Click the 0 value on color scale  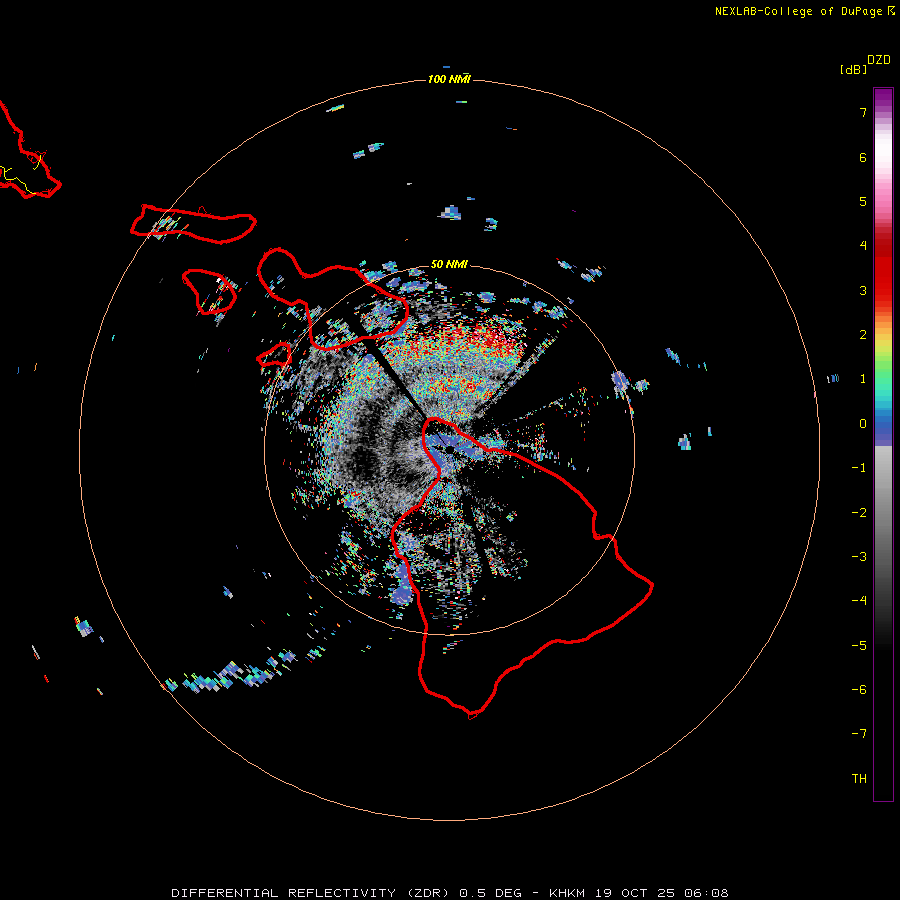coord(863,424)
